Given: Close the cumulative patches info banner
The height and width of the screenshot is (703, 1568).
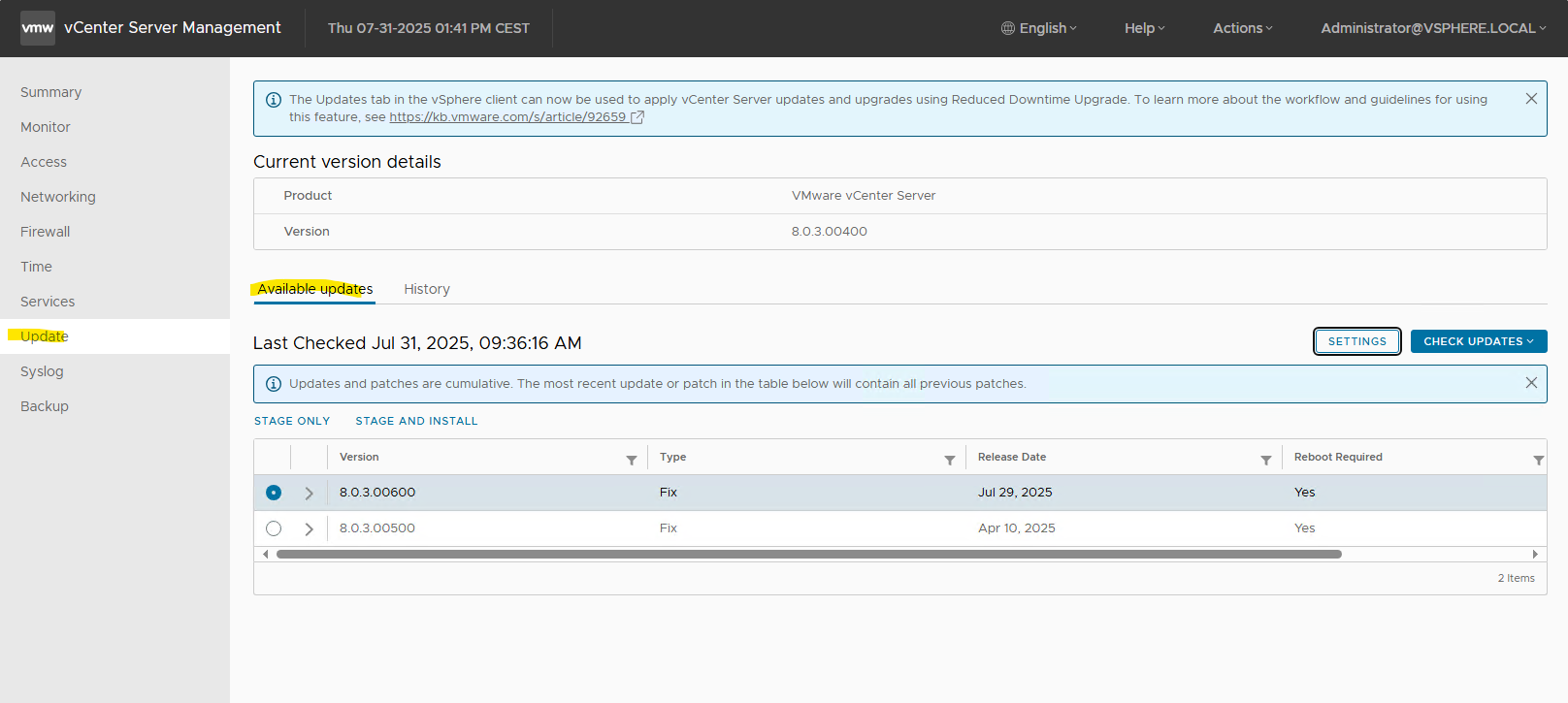Looking at the screenshot, I should pyautogui.click(x=1531, y=383).
